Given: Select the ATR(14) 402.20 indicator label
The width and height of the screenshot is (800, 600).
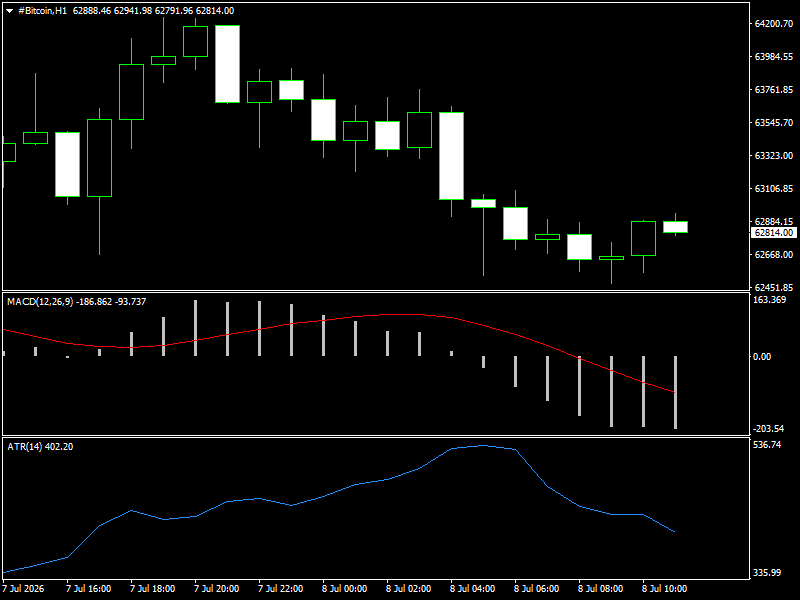Looking at the screenshot, I should coord(40,446).
